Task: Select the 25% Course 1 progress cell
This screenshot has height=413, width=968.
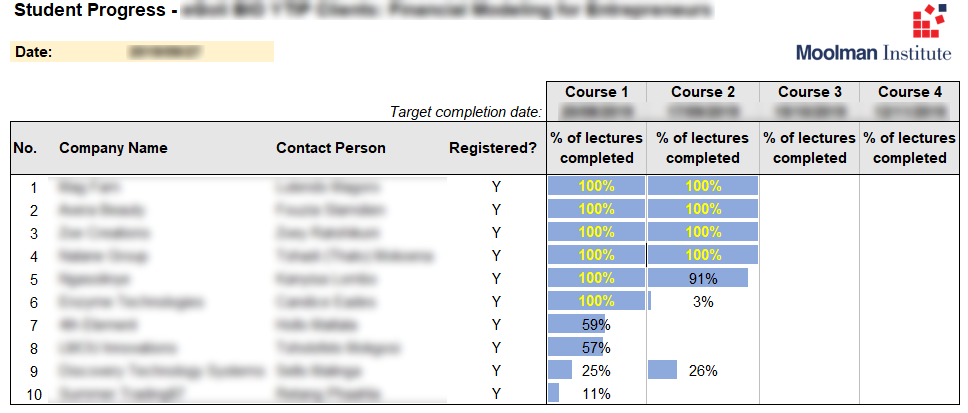Action: 596,370
